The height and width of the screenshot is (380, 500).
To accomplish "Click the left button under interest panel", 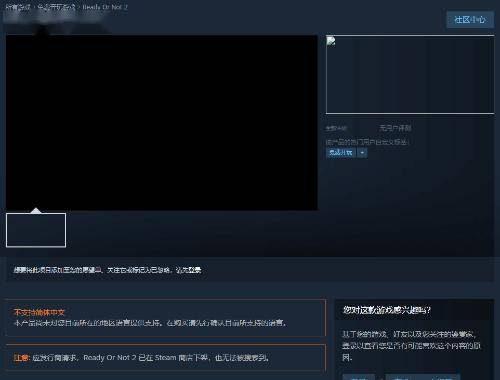I will 359,377.
